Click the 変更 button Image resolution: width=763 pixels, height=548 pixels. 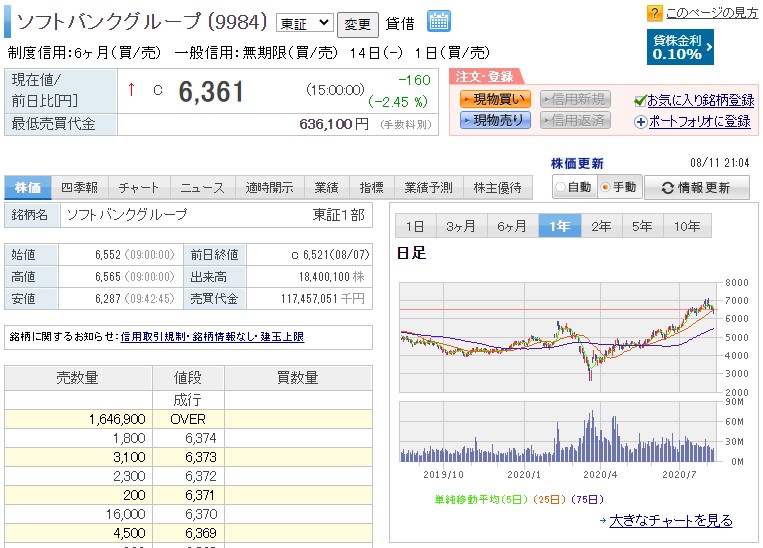click(x=358, y=24)
